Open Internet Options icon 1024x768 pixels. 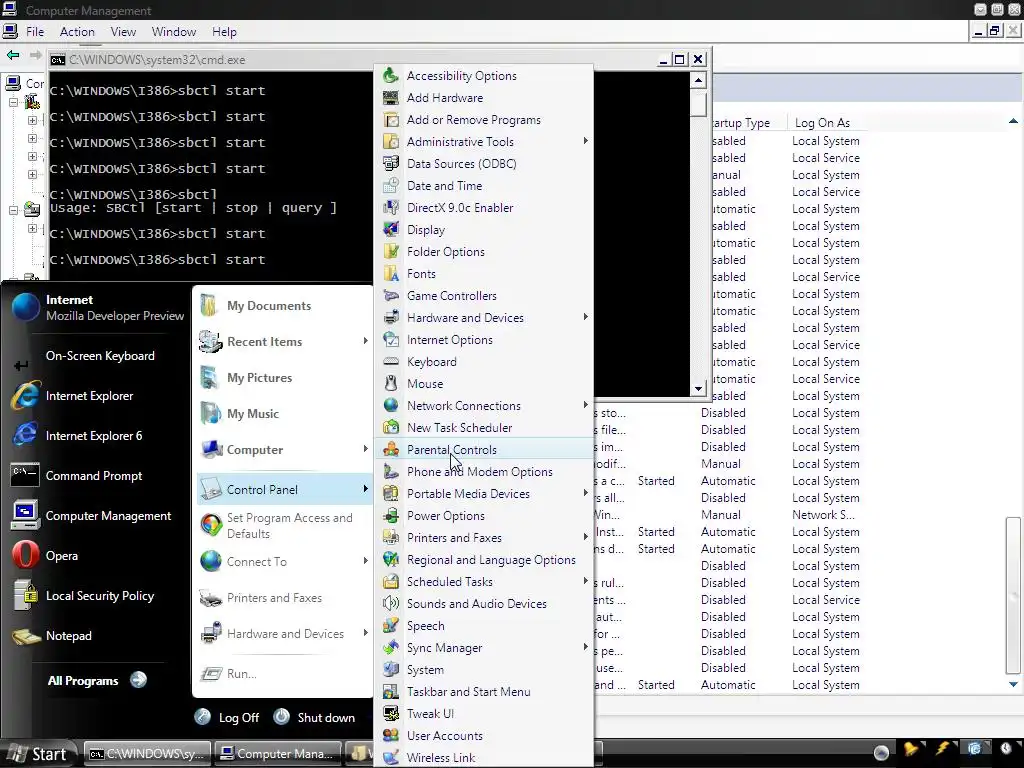391,340
